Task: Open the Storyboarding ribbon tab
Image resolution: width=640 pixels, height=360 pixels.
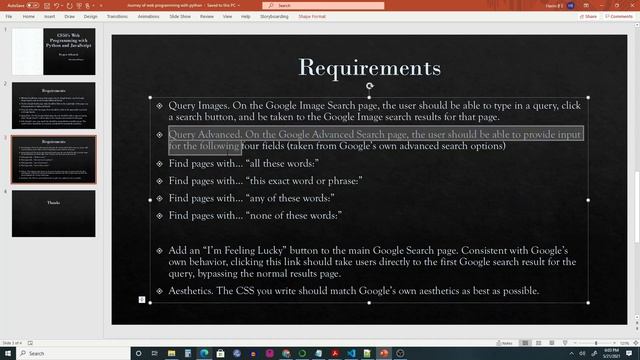Action: [274, 17]
